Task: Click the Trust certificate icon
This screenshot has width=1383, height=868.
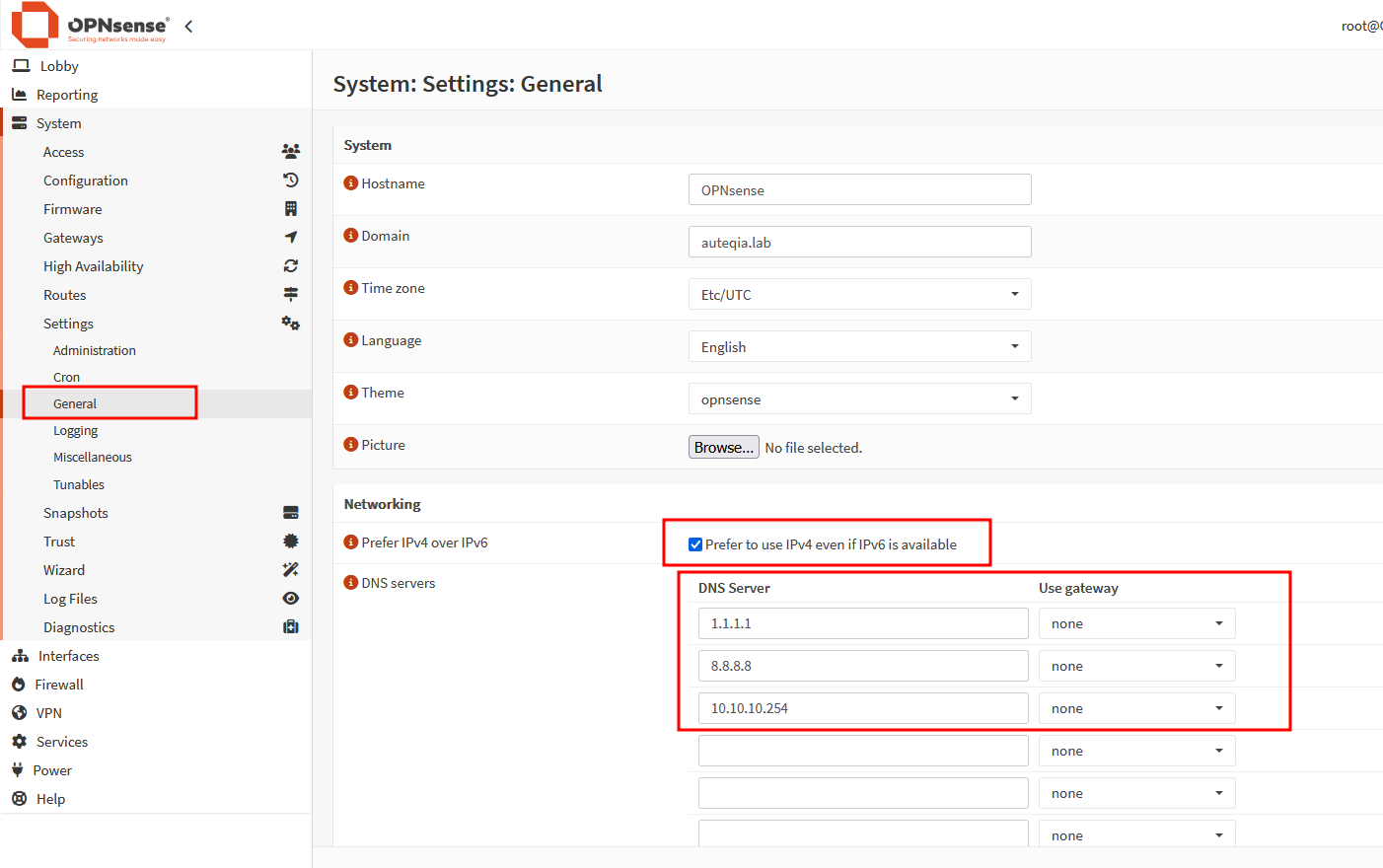Action: [290, 542]
